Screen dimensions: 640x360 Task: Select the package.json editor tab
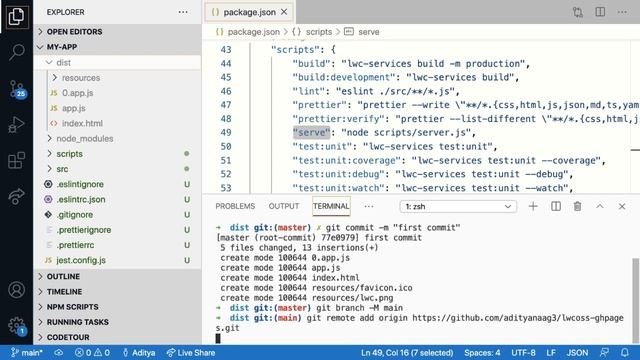(249, 12)
